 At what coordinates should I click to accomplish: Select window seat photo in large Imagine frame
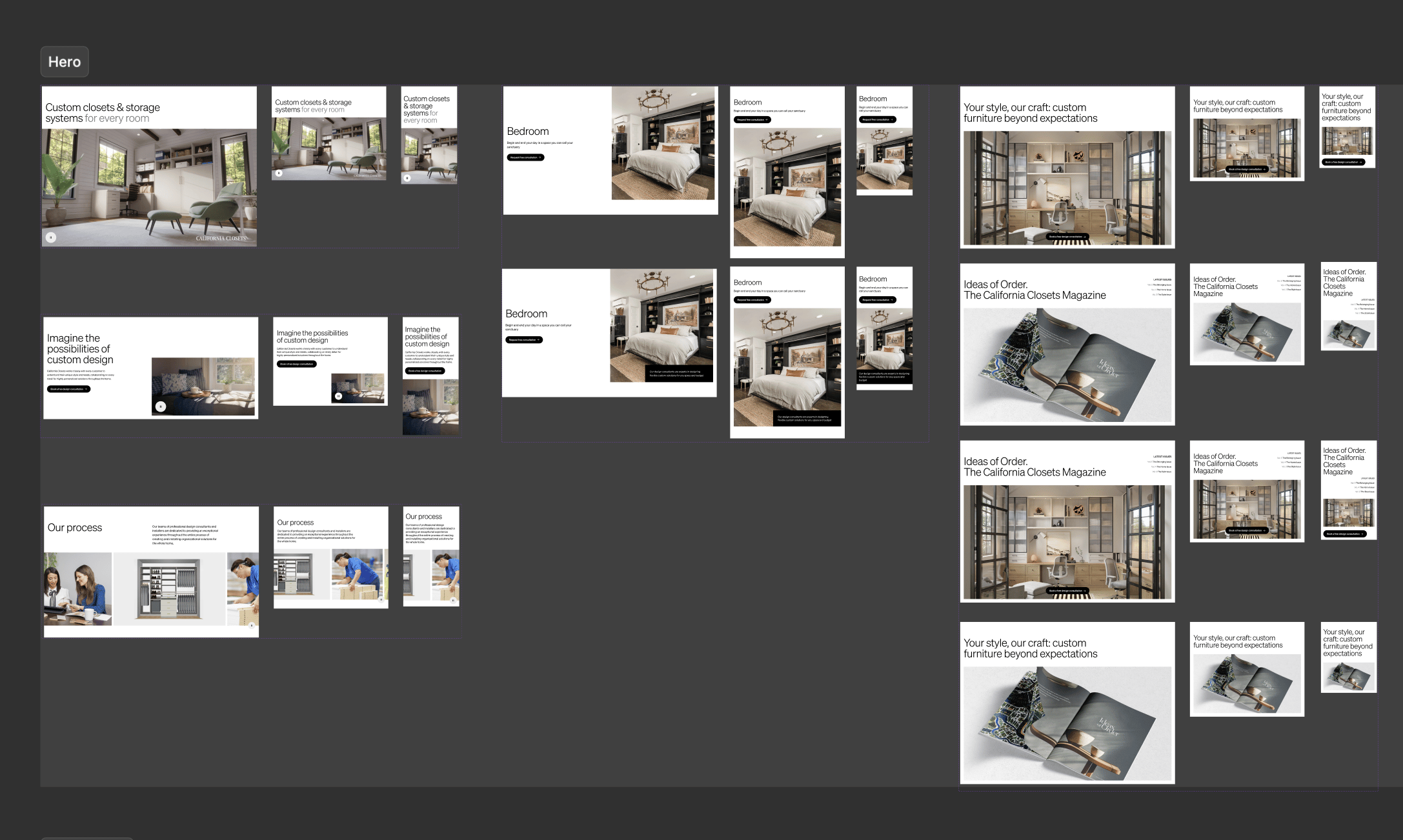pyautogui.click(x=203, y=386)
